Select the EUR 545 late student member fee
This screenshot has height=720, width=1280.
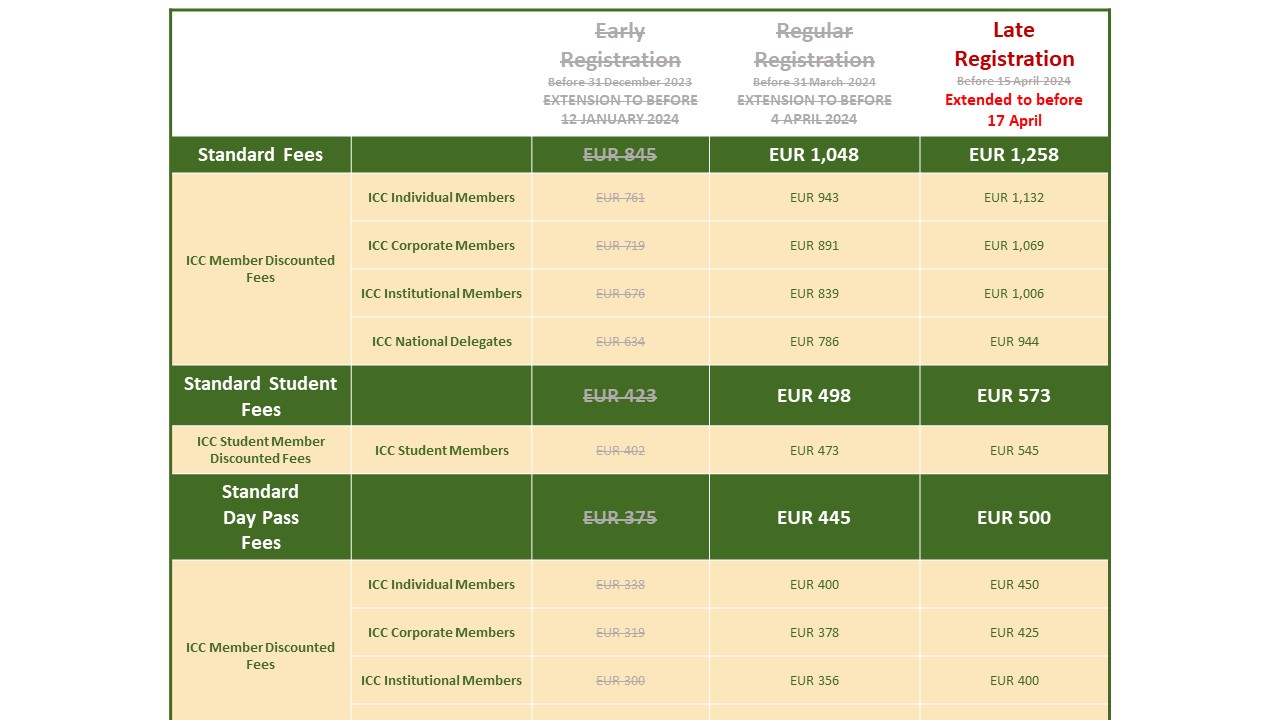(x=1013, y=450)
